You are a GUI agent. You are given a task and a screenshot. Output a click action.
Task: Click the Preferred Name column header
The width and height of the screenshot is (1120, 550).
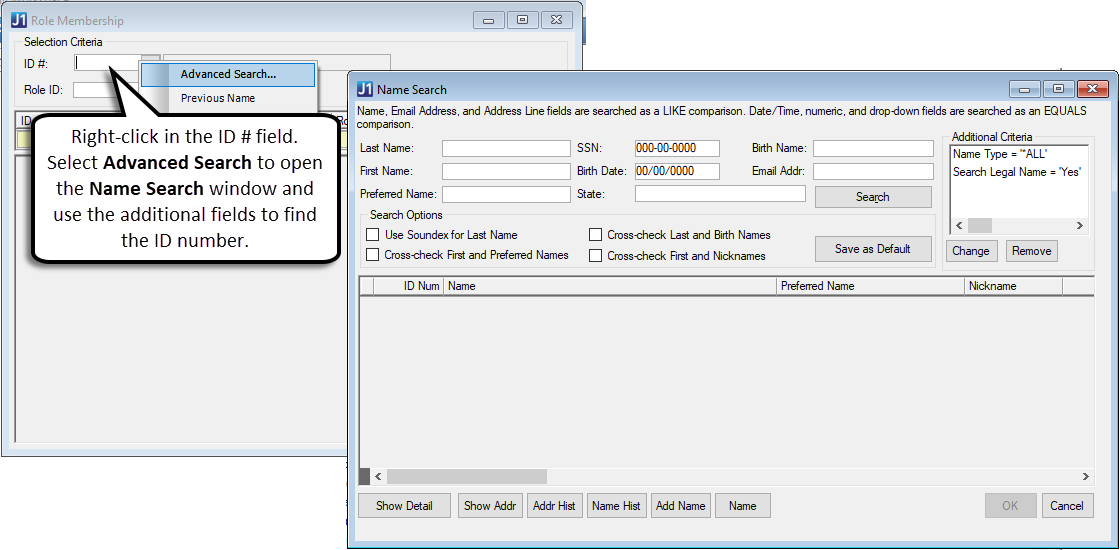point(870,286)
